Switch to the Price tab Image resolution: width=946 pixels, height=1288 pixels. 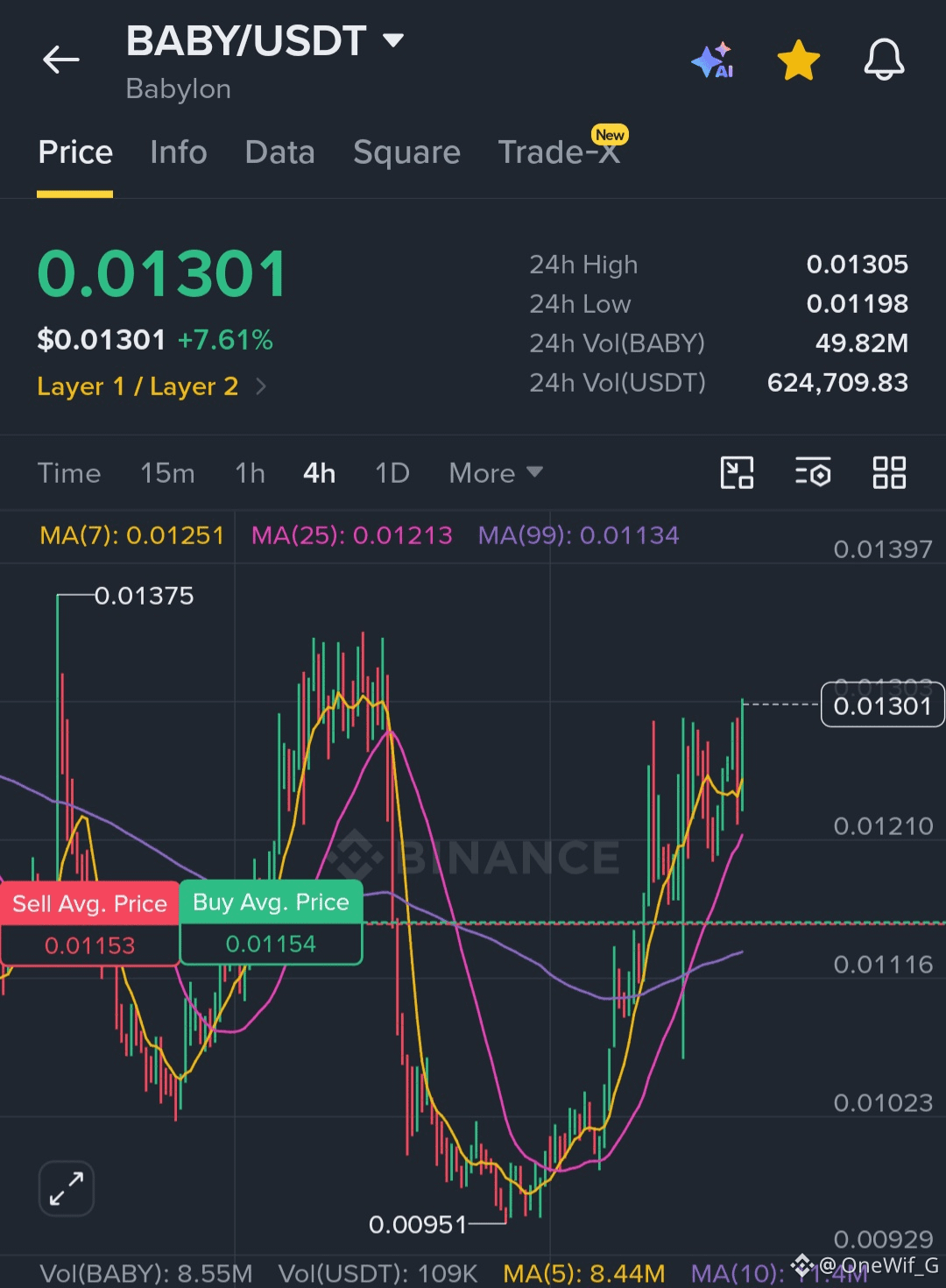click(75, 152)
